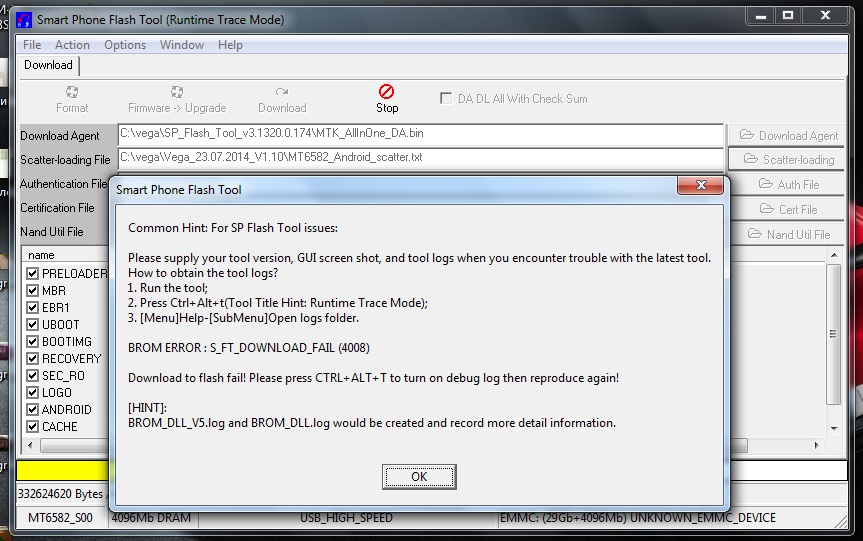
Task: Open the Options menu
Action: [125, 45]
